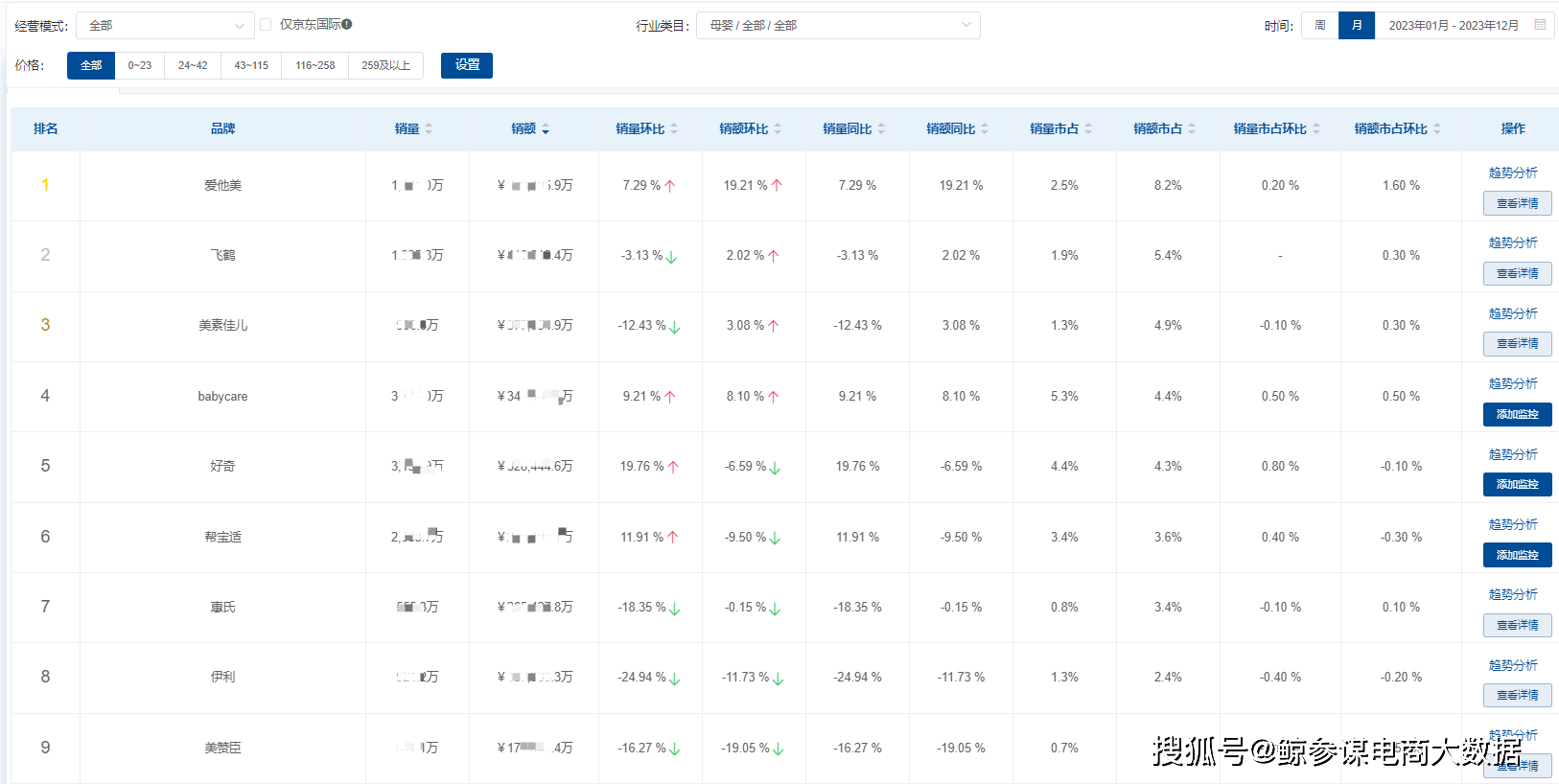Click 查看详情 for 爱他美
1559x784 pixels.
click(x=1518, y=203)
